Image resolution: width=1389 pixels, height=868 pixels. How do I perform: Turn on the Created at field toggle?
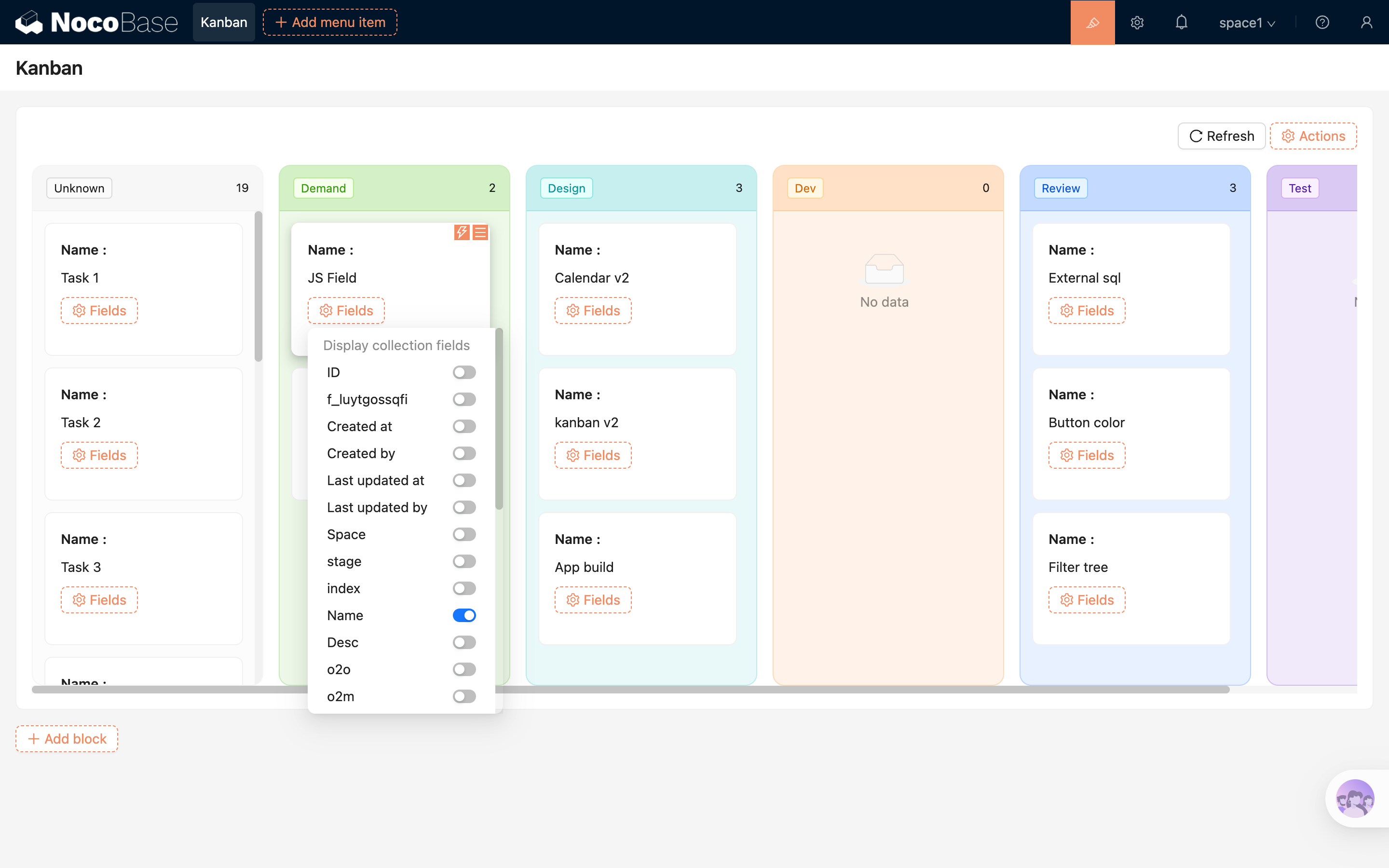(x=464, y=426)
